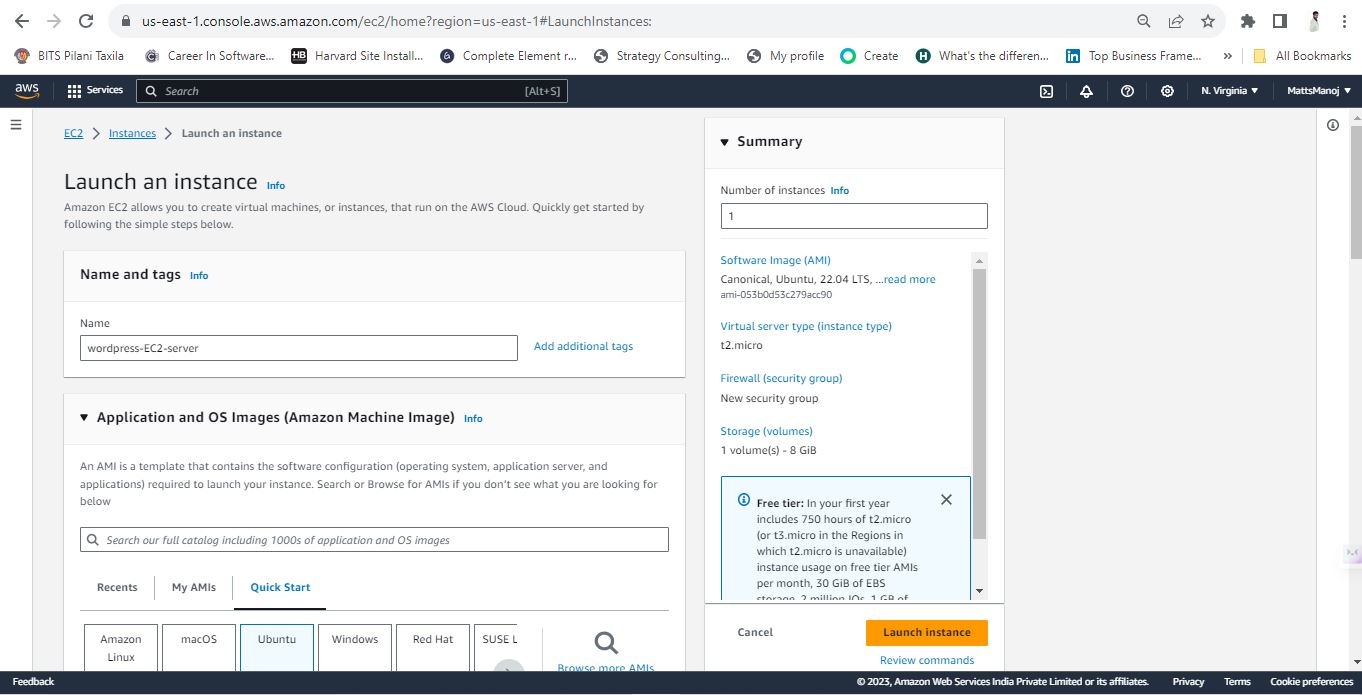Switch to the Recents tab
This screenshot has width=1362, height=695.
[x=117, y=587]
